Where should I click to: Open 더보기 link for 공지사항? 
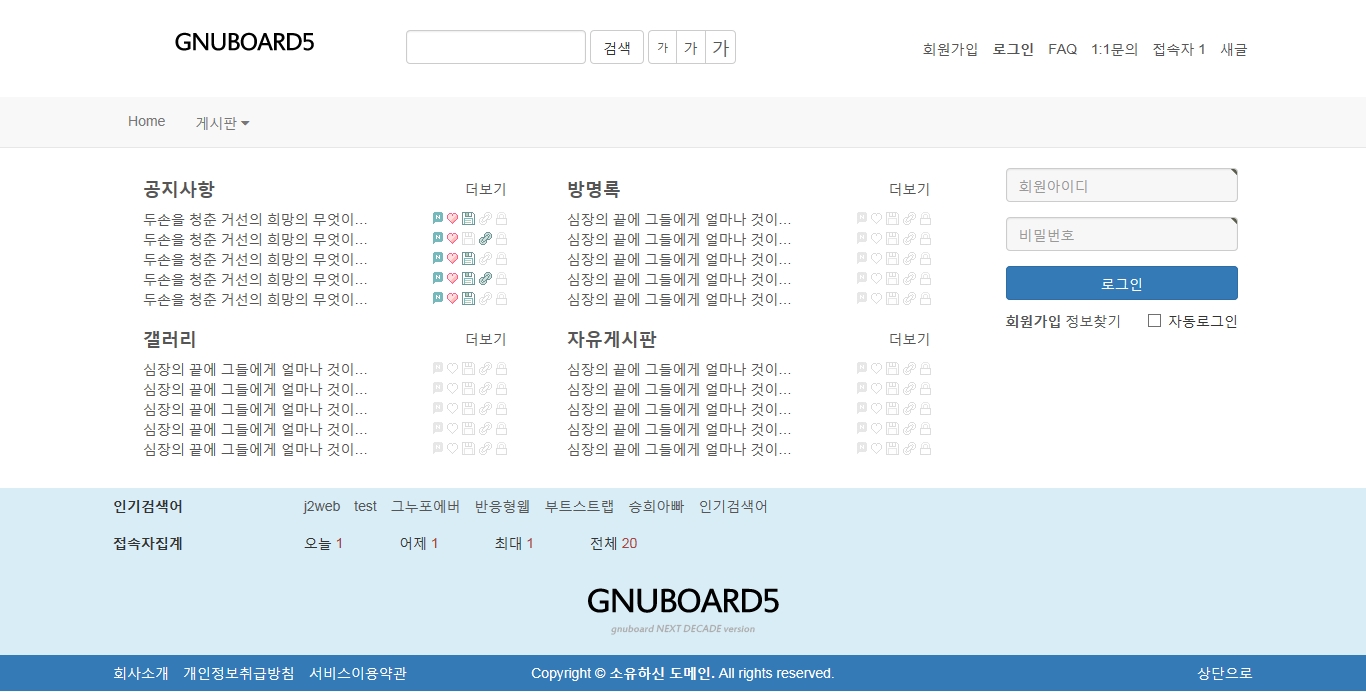(x=485, y=189)
